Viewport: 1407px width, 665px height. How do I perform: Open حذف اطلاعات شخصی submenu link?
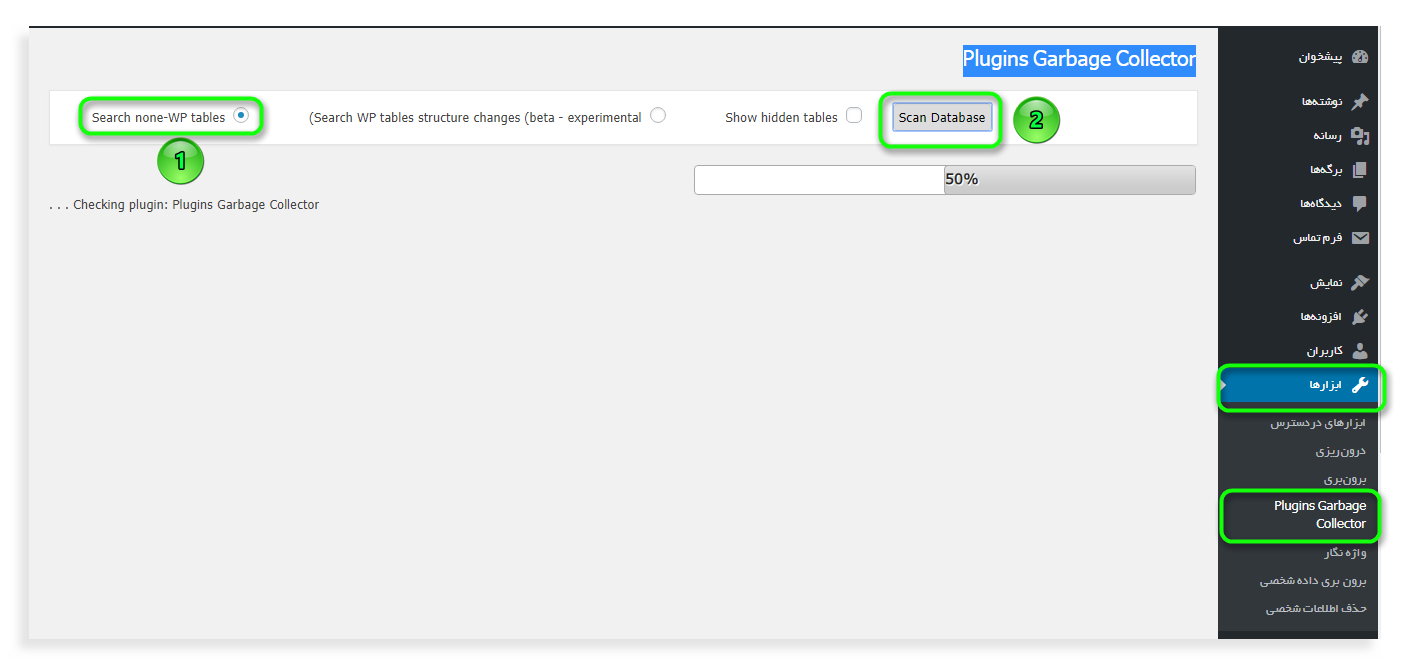(x=1316, y=608)
